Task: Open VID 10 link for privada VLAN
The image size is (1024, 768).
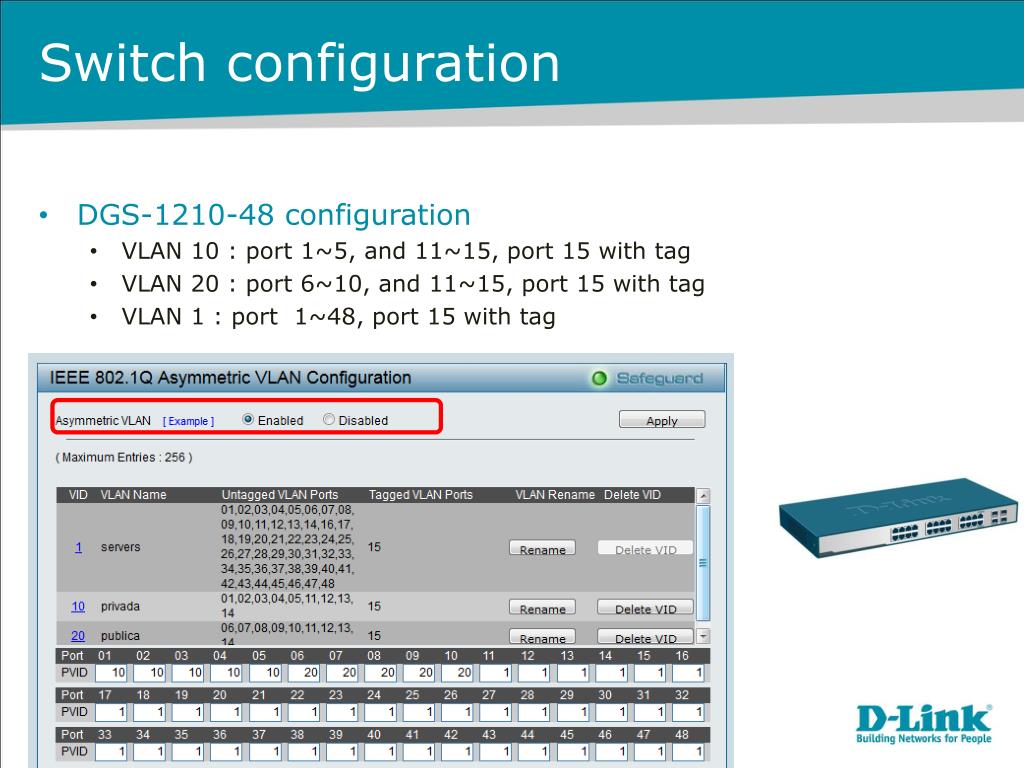Action: click(78, 606)
